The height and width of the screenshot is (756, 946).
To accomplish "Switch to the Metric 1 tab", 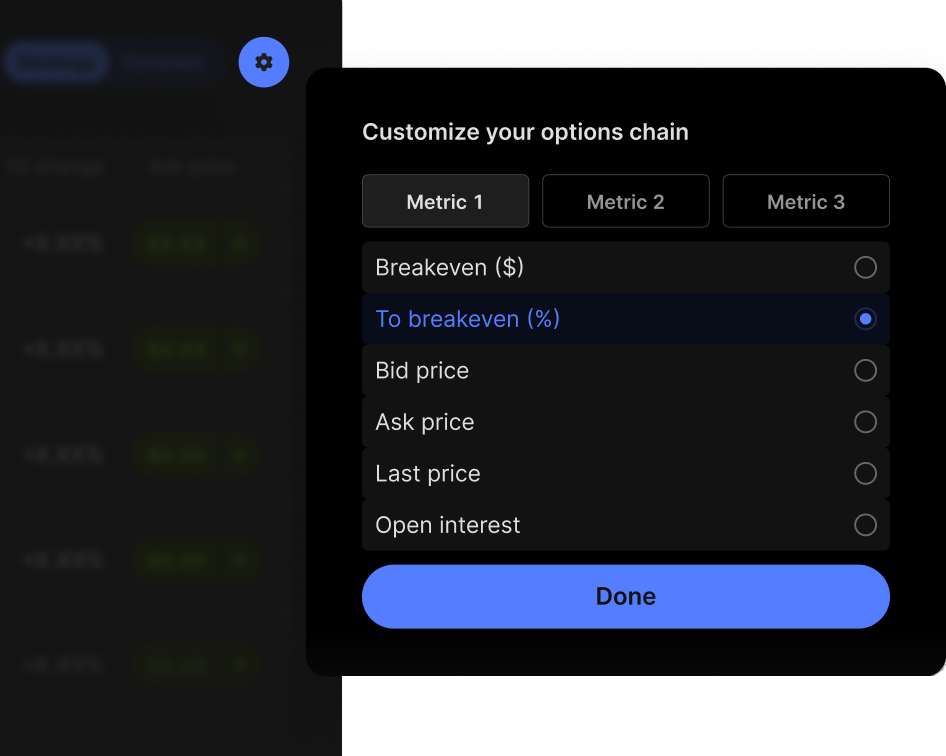I will click(x=445, y=202).
